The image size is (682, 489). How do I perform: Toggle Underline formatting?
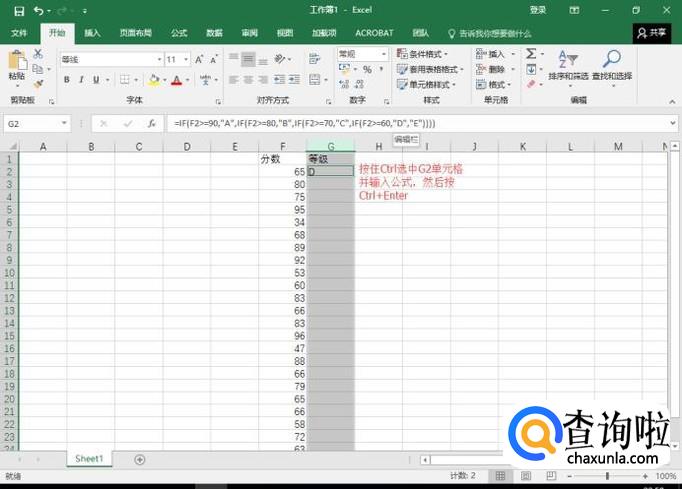coord(96,80)
